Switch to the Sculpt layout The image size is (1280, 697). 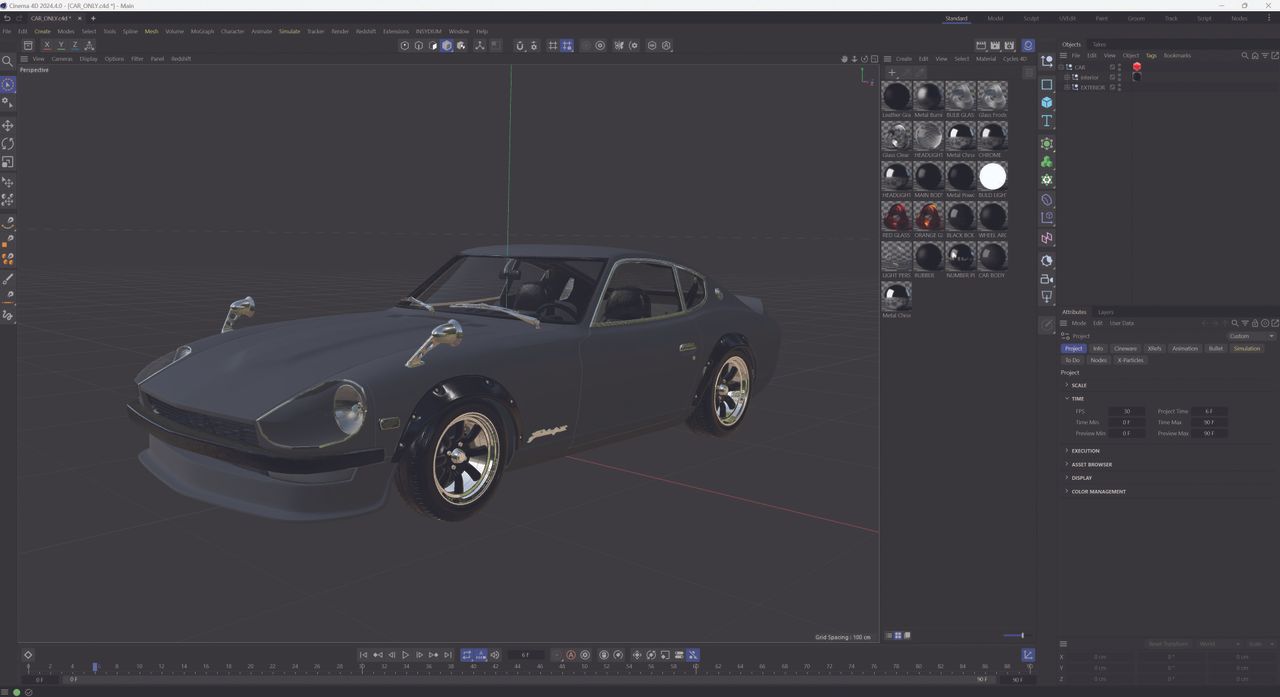click(1031, 18)
